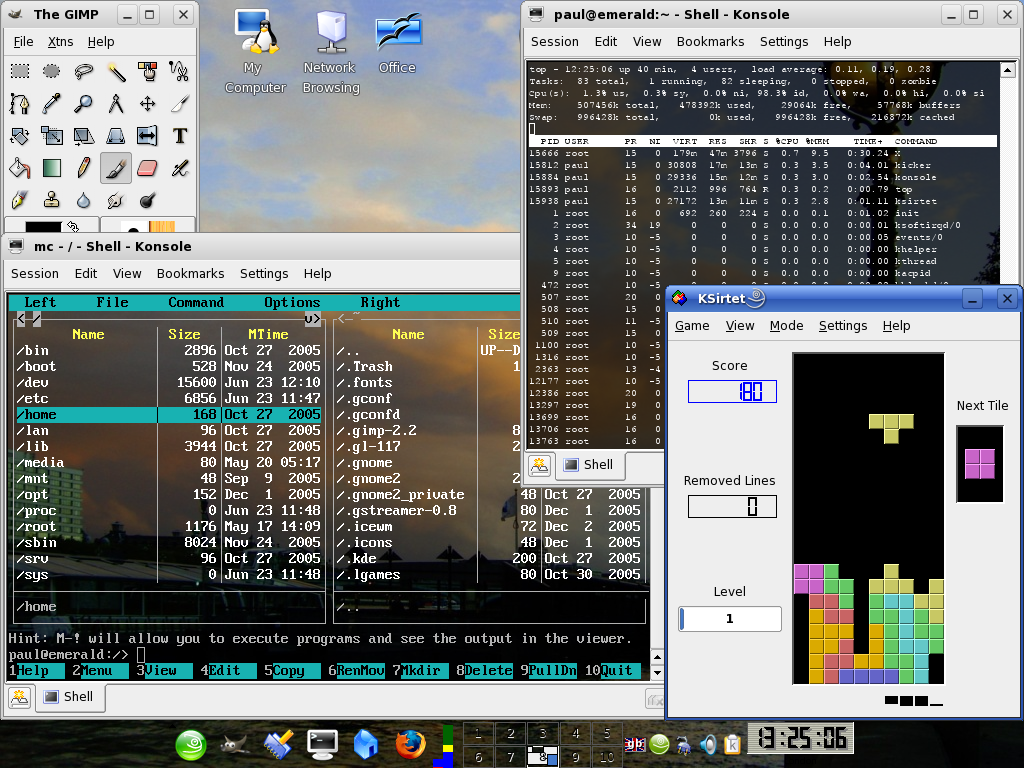Select the Text tool in GIMP
Image resolution: width=1024 pixels, height=768 pixels.
[x=180, y=136]
